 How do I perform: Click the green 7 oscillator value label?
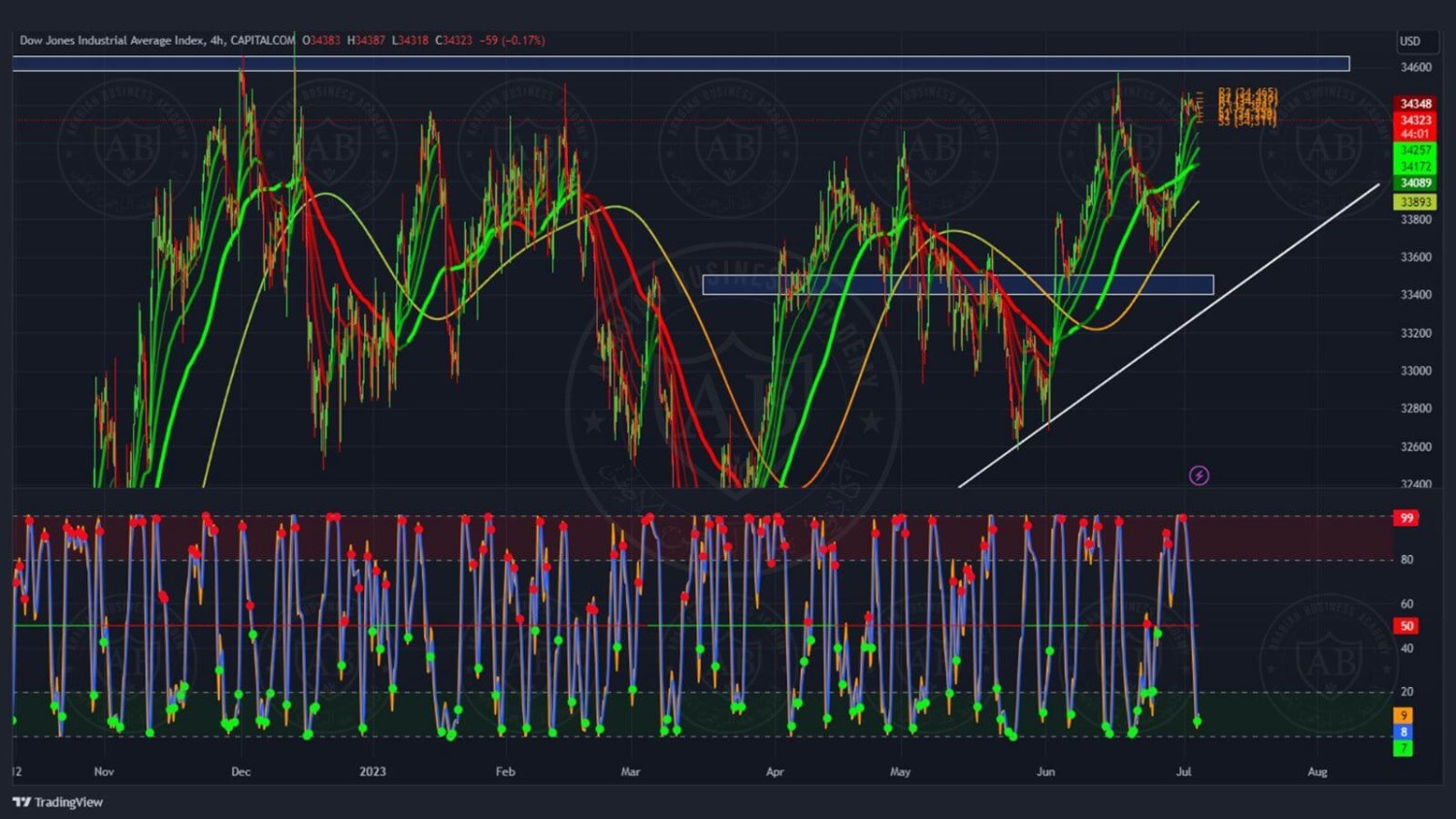point(1404,748)
